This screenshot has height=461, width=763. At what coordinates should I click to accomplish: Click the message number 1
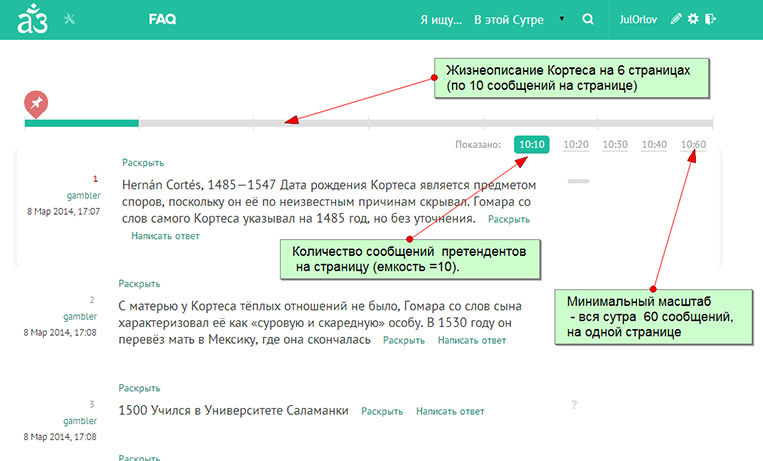pos(95,179)
